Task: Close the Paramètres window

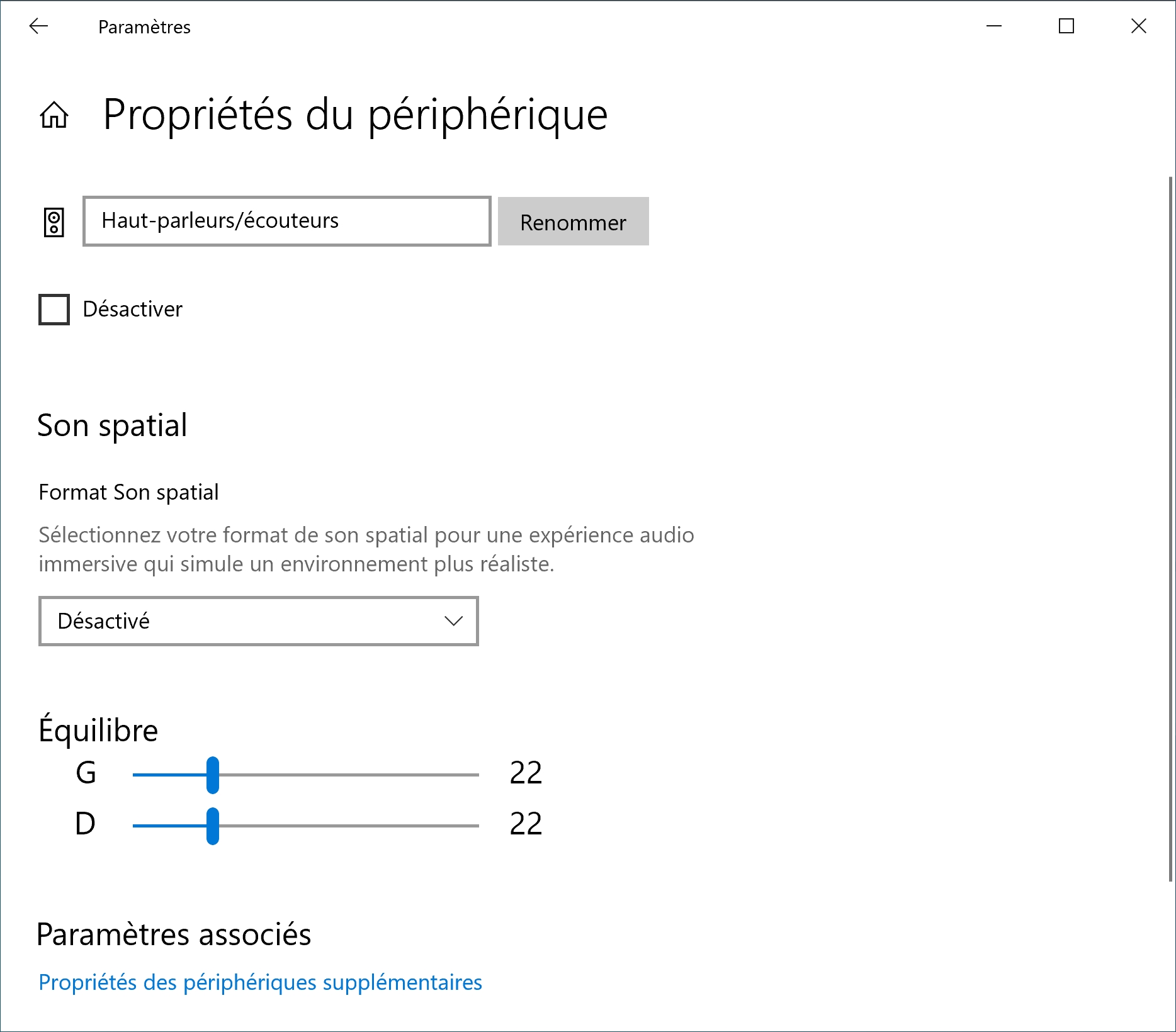Action: [1139, 26]
